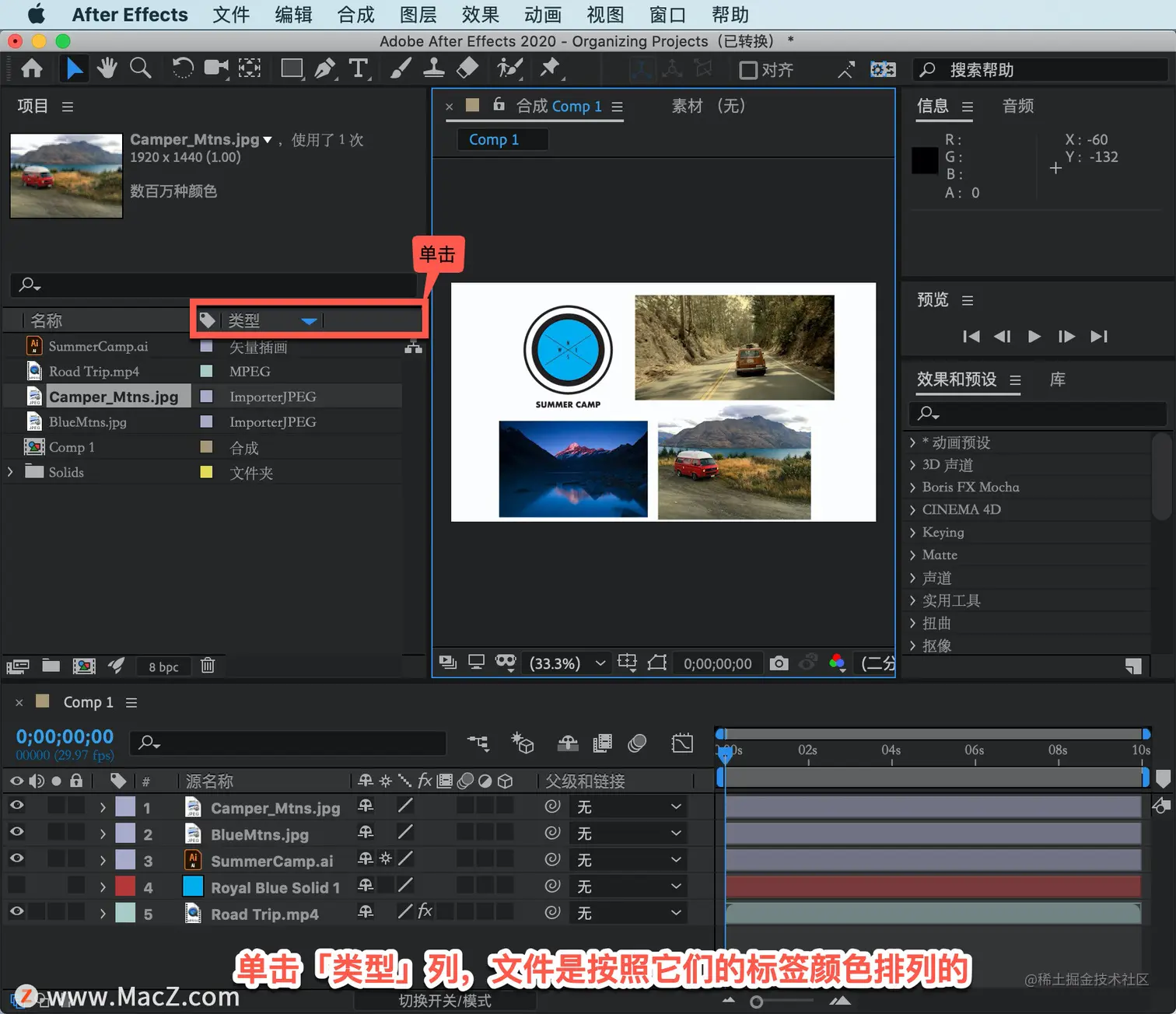1176x1014 pixels.
Task: Open the 效果 menu
Action: pyautogui.click(x=480, y=15)
